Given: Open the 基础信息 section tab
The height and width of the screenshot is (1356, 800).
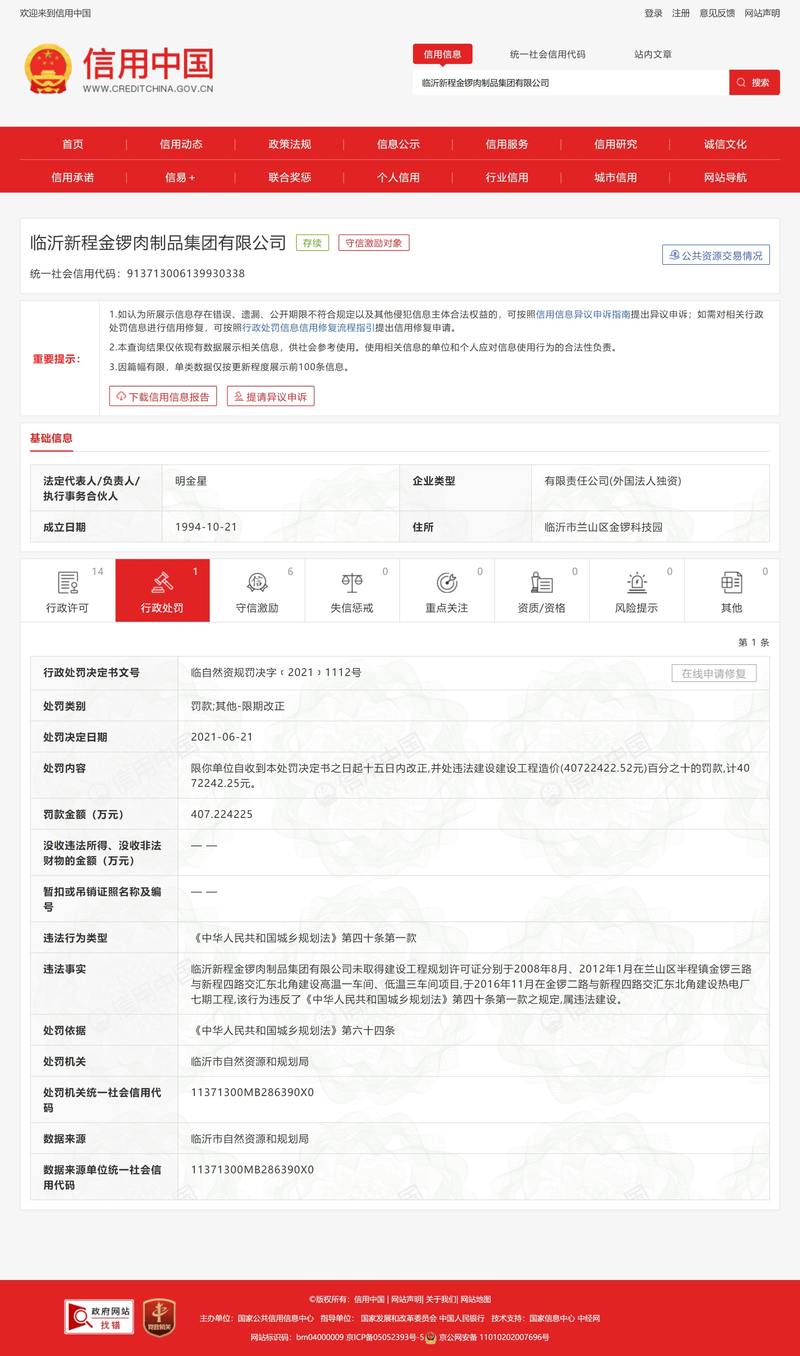Looking at the screenshot, I should pos(51,438).
